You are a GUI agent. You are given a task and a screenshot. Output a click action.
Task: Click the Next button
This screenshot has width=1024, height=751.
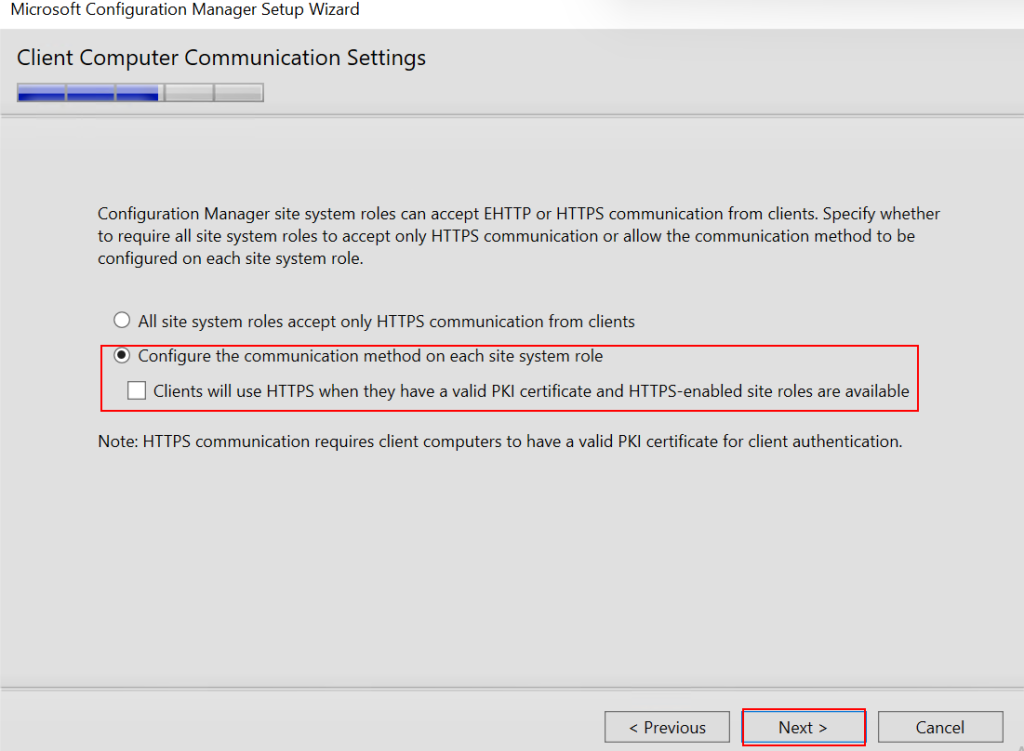(x=803, y=727)
